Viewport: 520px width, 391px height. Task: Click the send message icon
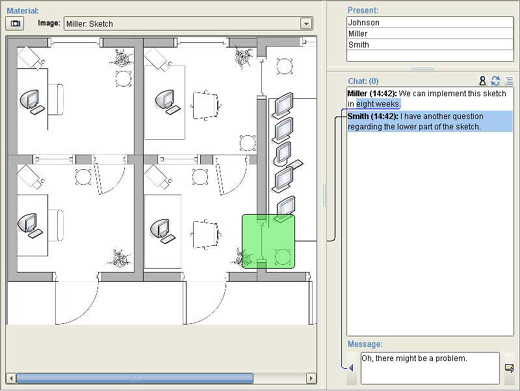[x=509, y=368]
